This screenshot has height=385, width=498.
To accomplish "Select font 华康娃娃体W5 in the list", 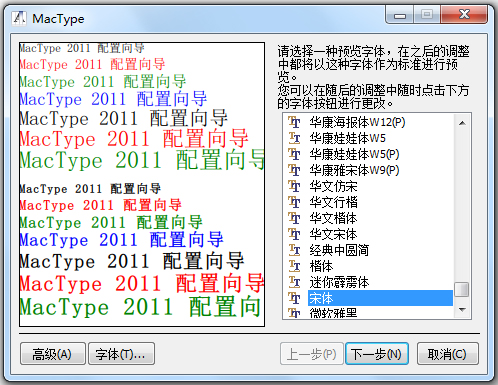I will point(347,138).
